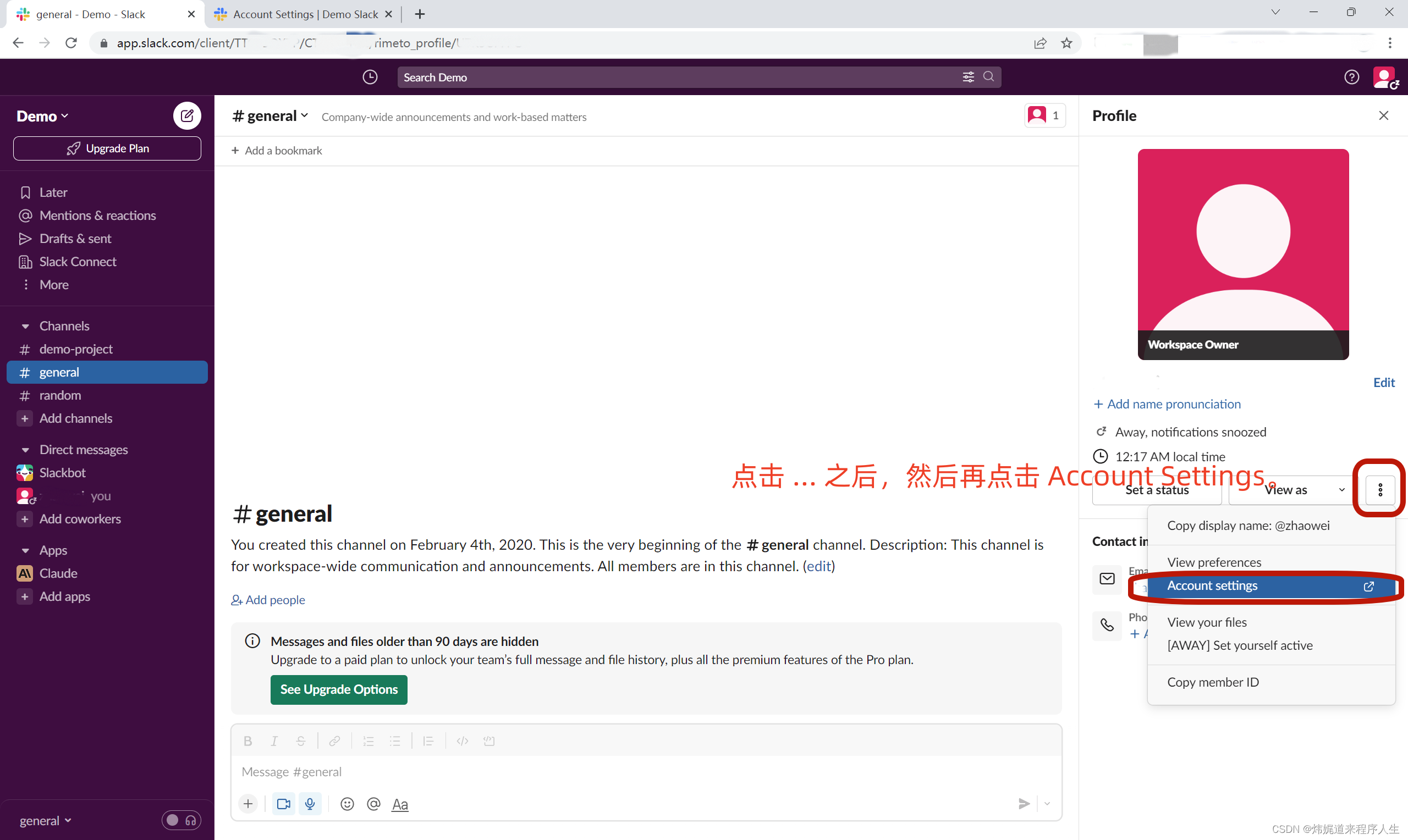Open the help question mark icon
Image resolution: width=1408 pixels, height=840 pixels.
pos(1351,77)
